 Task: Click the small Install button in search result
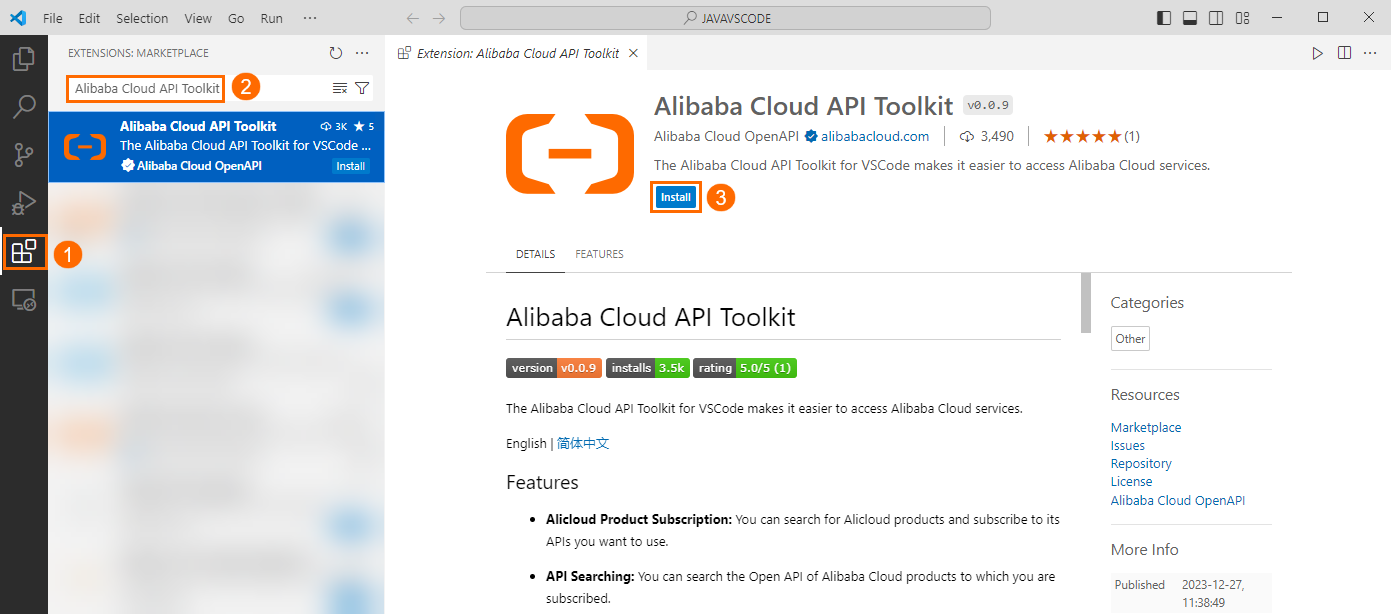click(350, 166)
